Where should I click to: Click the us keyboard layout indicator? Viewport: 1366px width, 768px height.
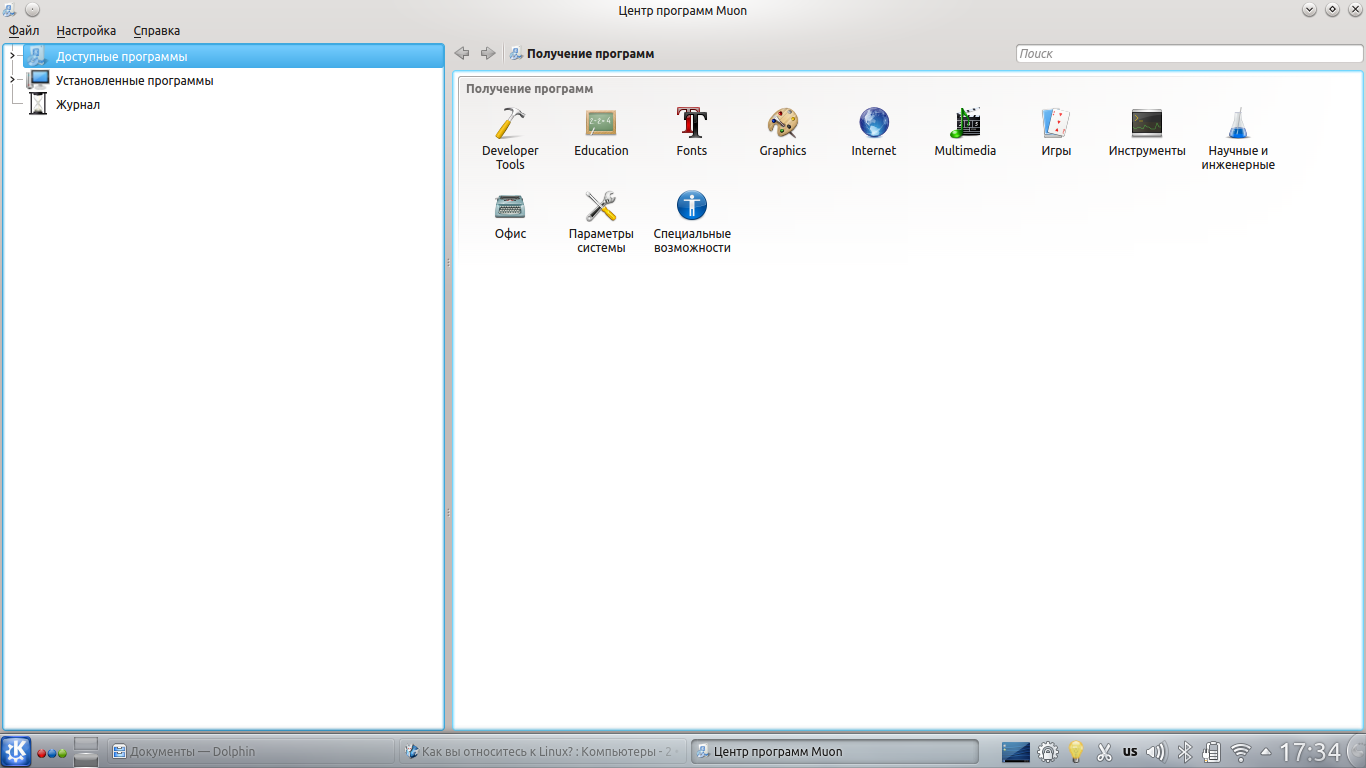coord(1130,752)
